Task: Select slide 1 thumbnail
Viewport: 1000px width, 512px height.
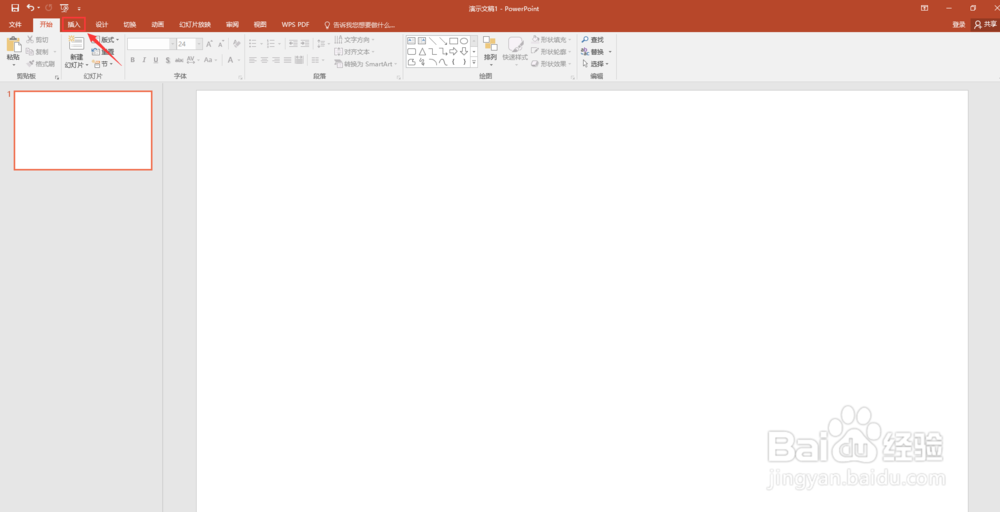Action: (x=83, y=130)
